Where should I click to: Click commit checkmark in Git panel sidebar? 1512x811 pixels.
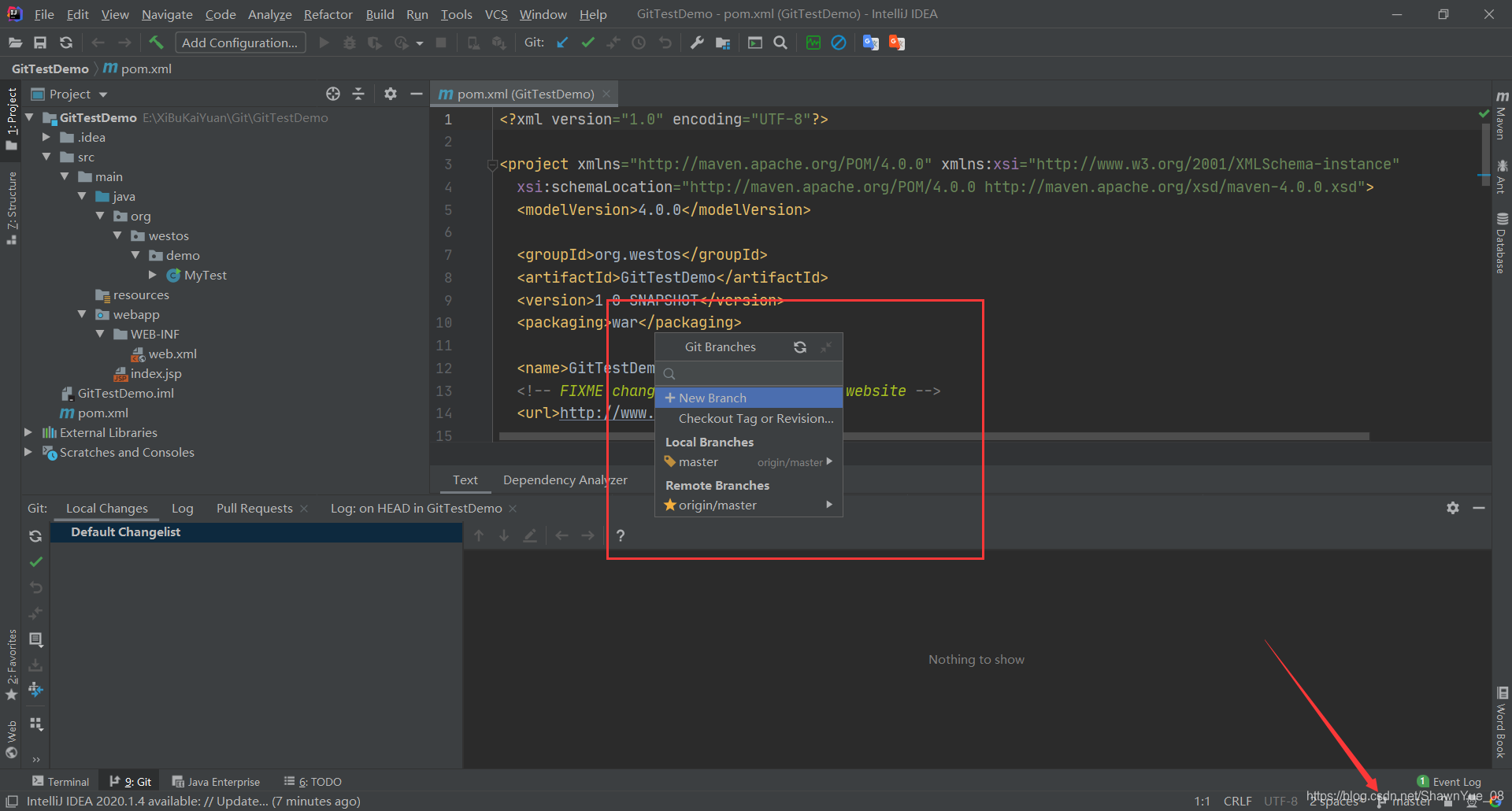pyautogui.click(x=35, y=562)
